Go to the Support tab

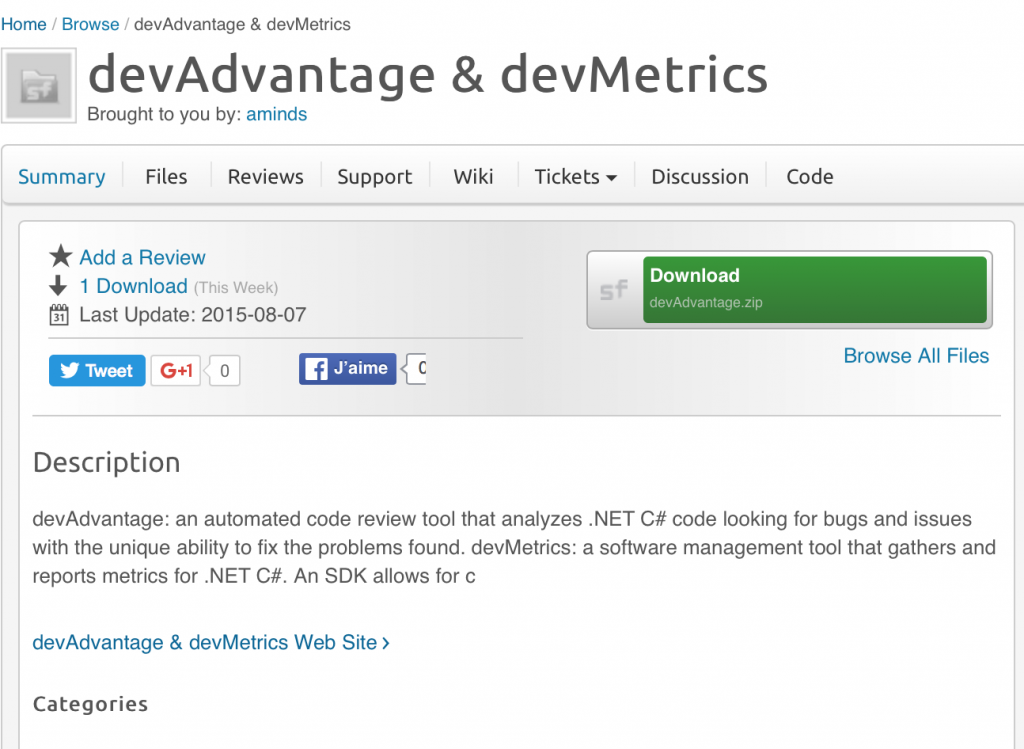click(x=374, y=176)
